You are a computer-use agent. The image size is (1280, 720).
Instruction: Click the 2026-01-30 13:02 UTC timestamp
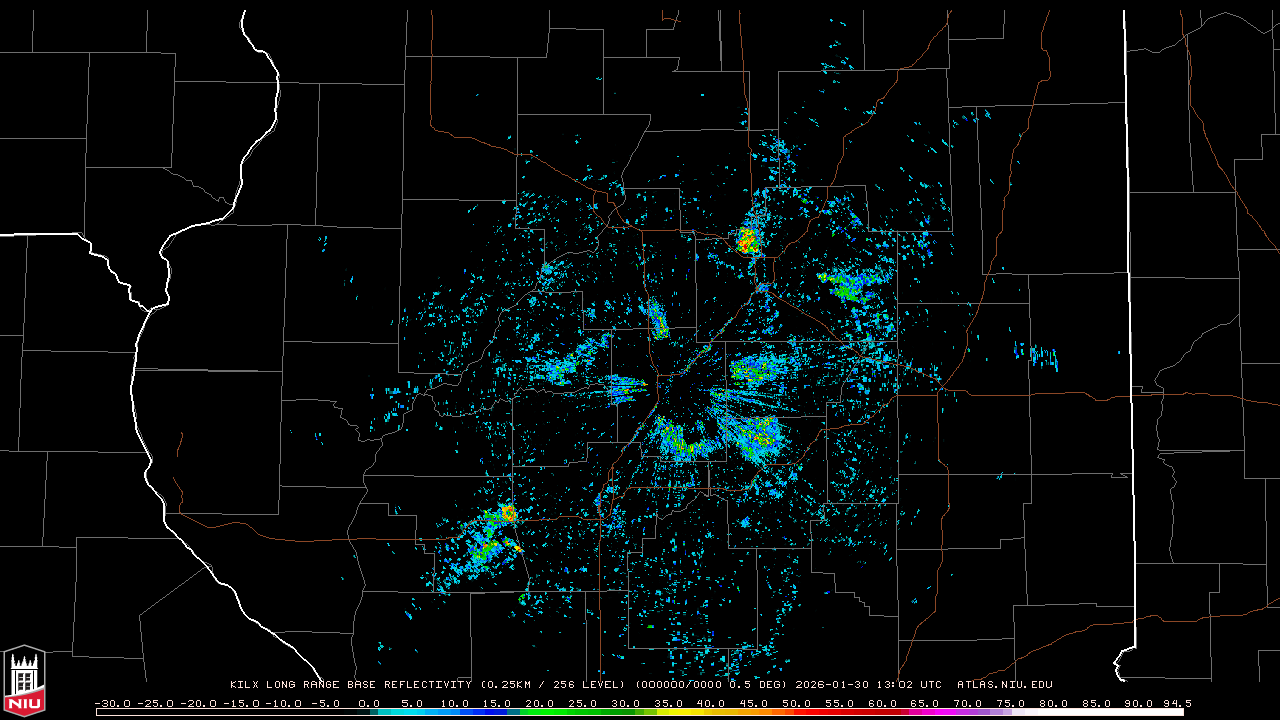click(868, 685)
